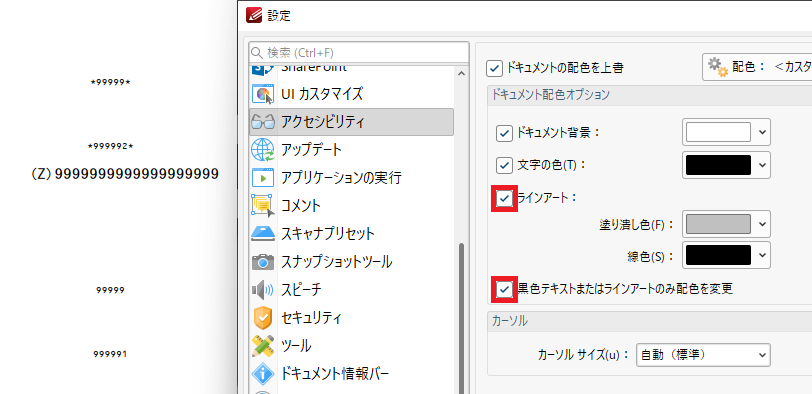Image resolution: width=812 pixels, height=394 pixels.
Task: Click the アクセシビリティ glasses icon
Action: (263, 122)
